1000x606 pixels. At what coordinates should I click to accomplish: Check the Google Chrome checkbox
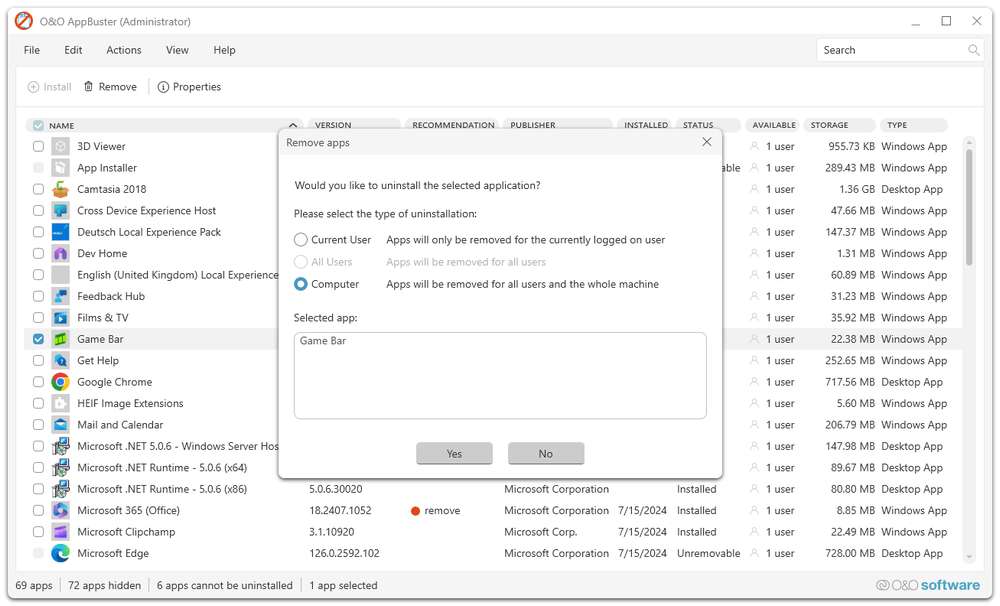tap(38, 382)
